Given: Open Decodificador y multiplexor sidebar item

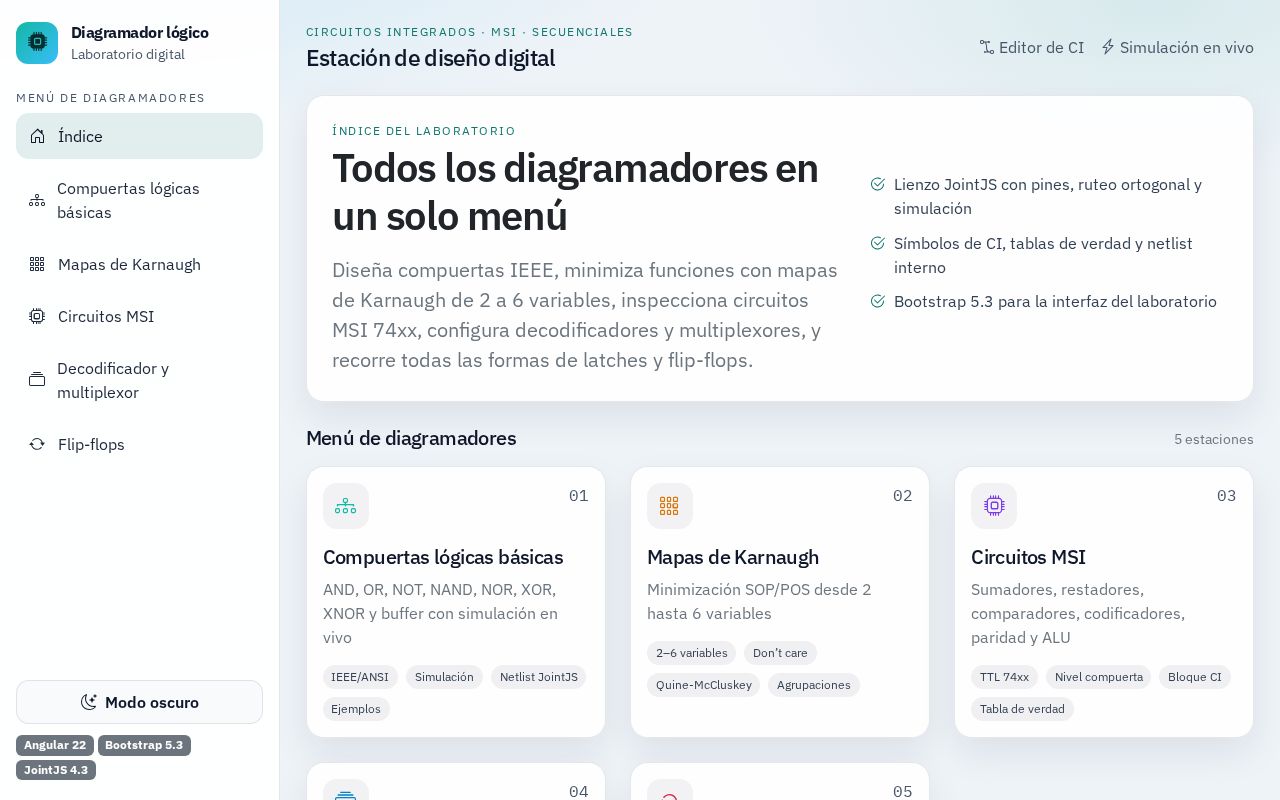Looking at the screenshot, I should pos(139,380).
